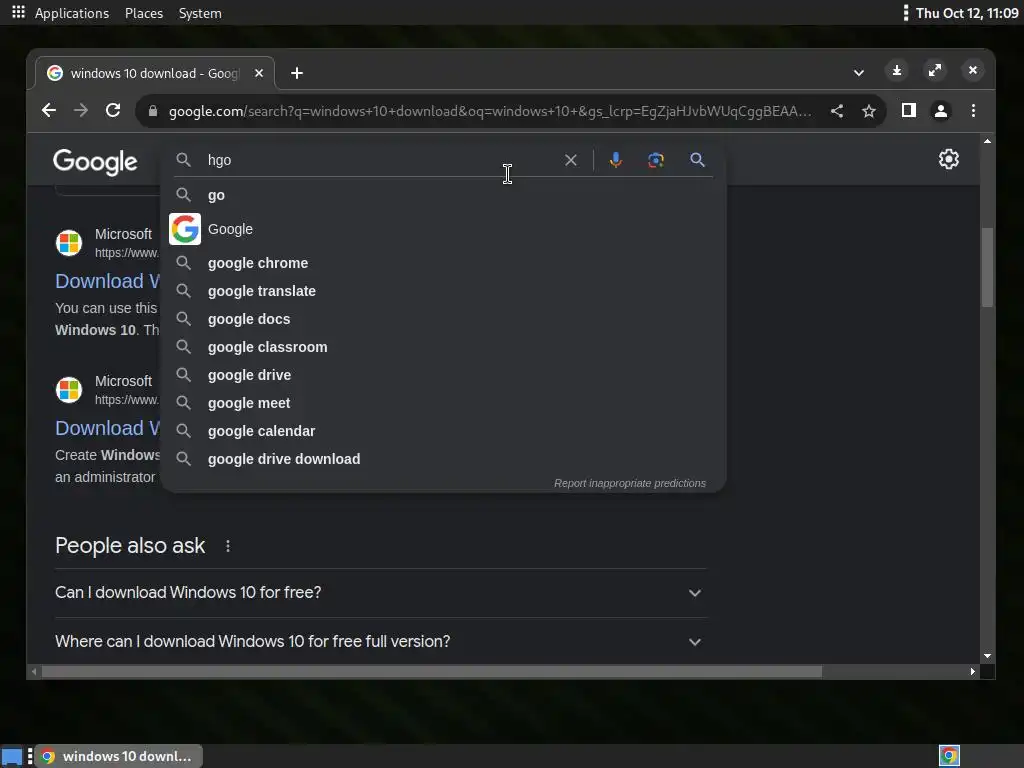Choose 'google docs' suggestion
The height and width of the screenshot is (768, 1024).
pos(443,319)
